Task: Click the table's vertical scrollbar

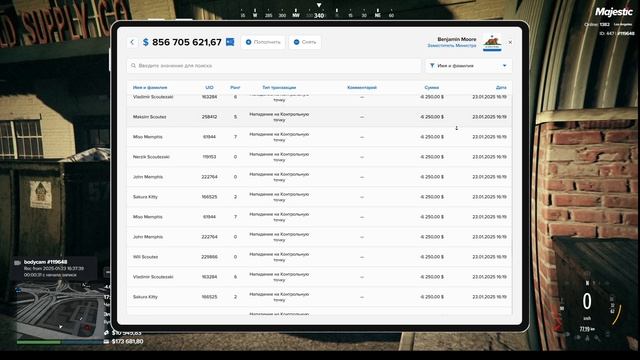Action: coord(512,204)
